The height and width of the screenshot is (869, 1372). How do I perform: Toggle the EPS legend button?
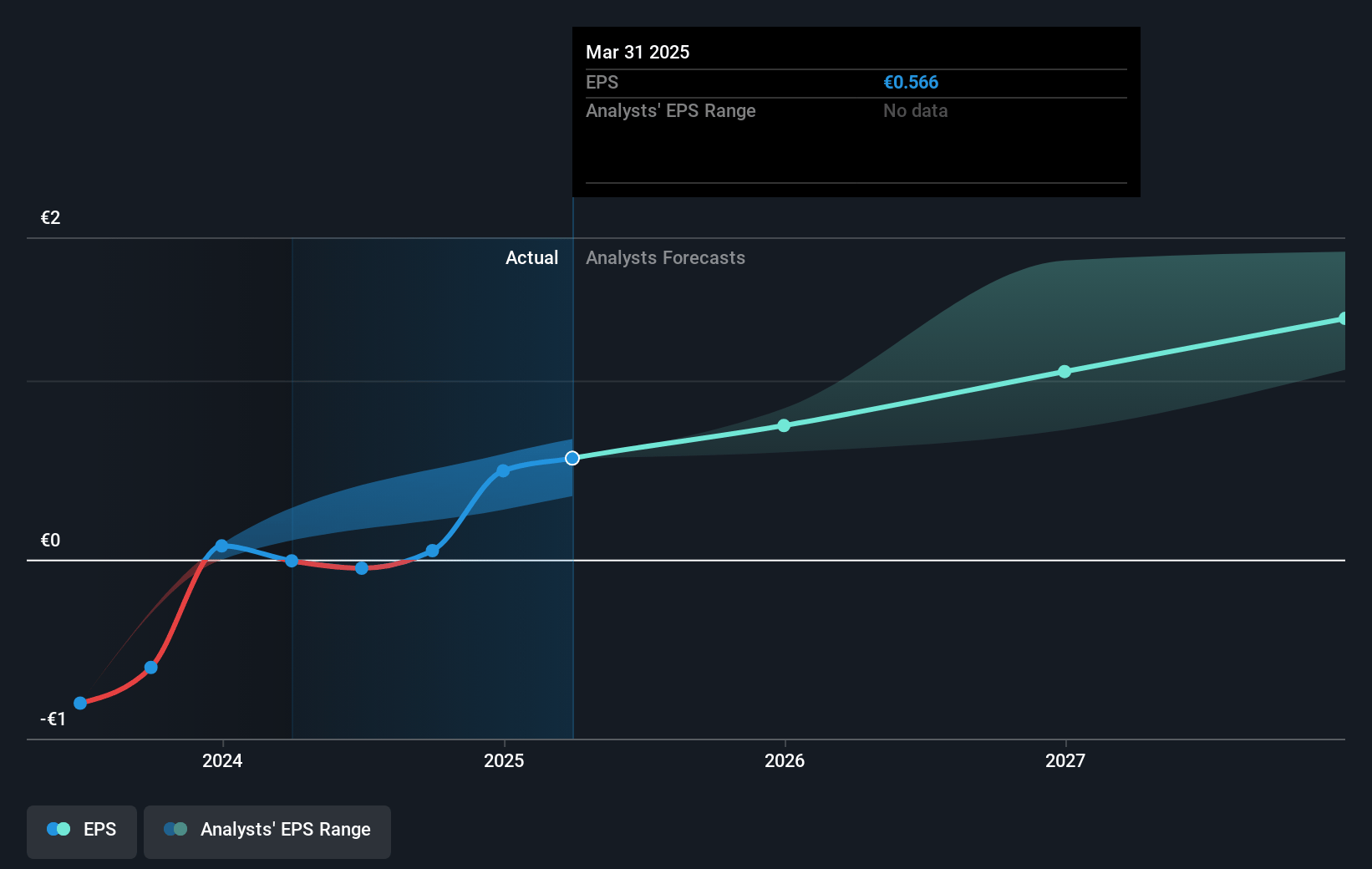click(x=82, y=831)
